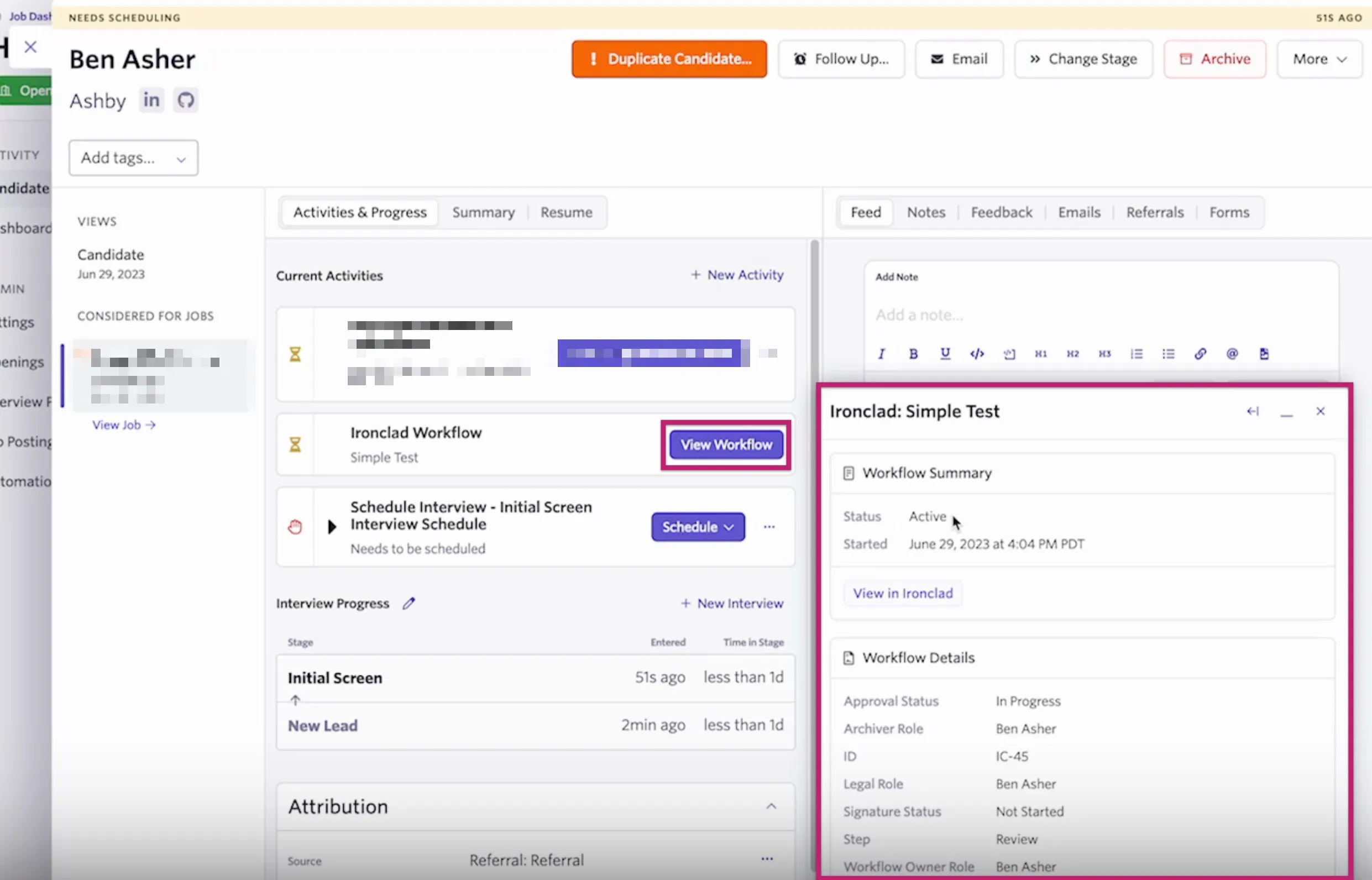Click the 'Not Started' signature status value

pos(1030,812)
